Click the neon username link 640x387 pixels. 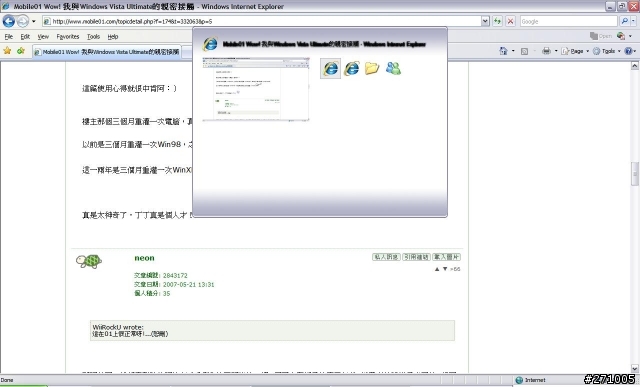point(144,258)
